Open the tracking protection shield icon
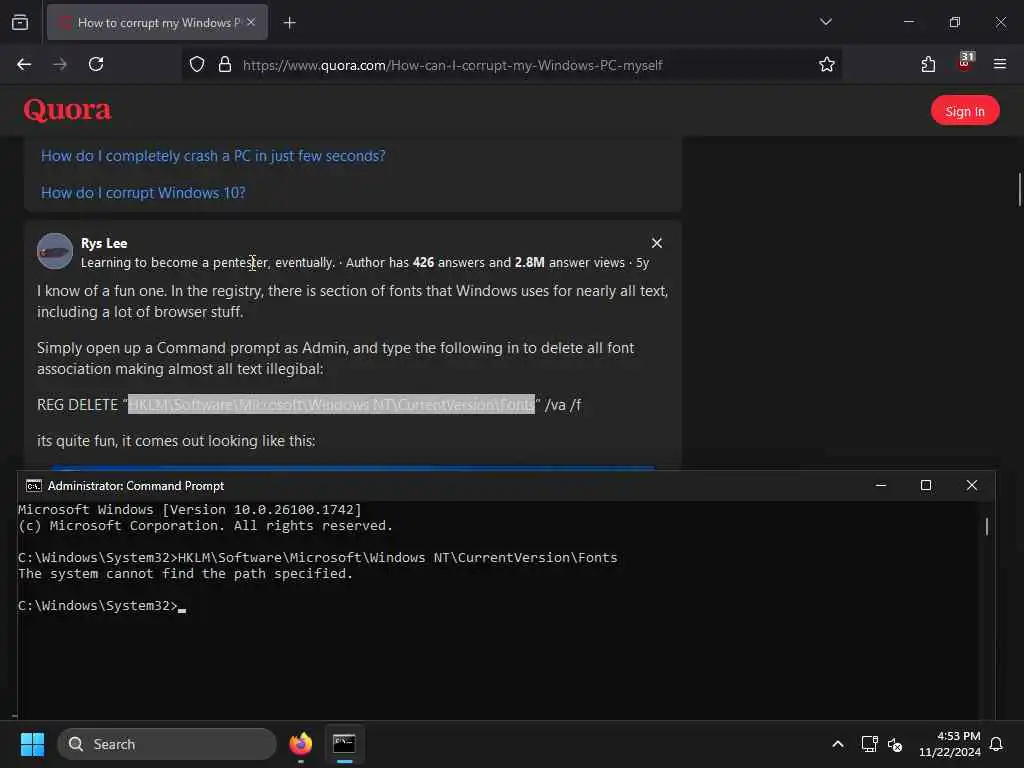Viewport: 1024px width, 768px height. point(197,64)
